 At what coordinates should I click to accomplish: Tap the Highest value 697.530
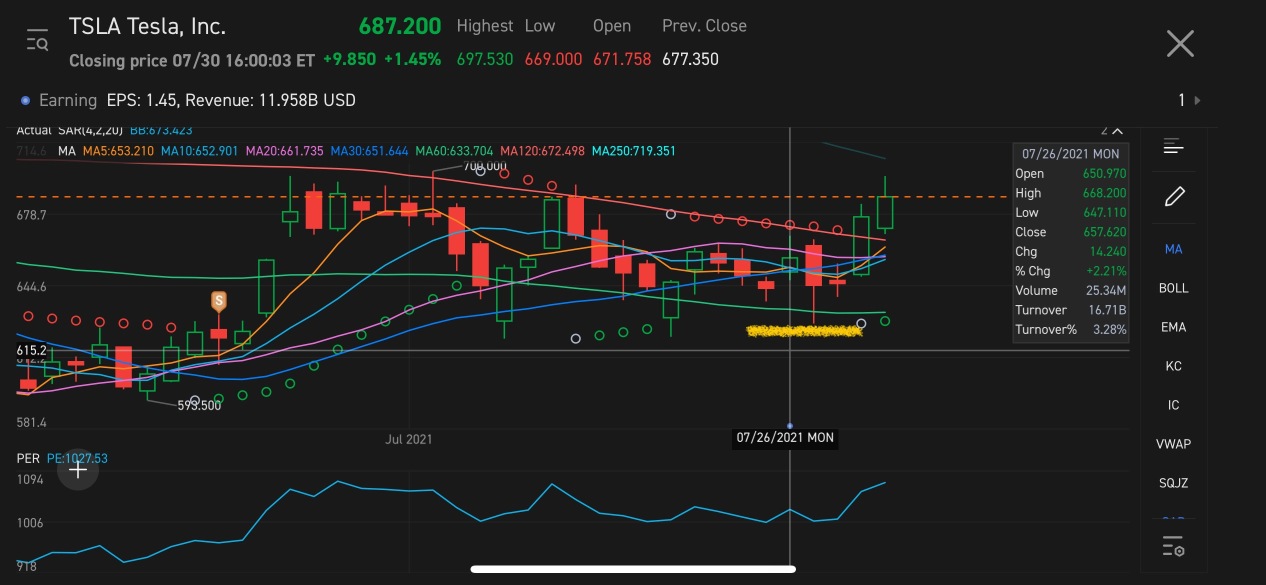(484, 59)
